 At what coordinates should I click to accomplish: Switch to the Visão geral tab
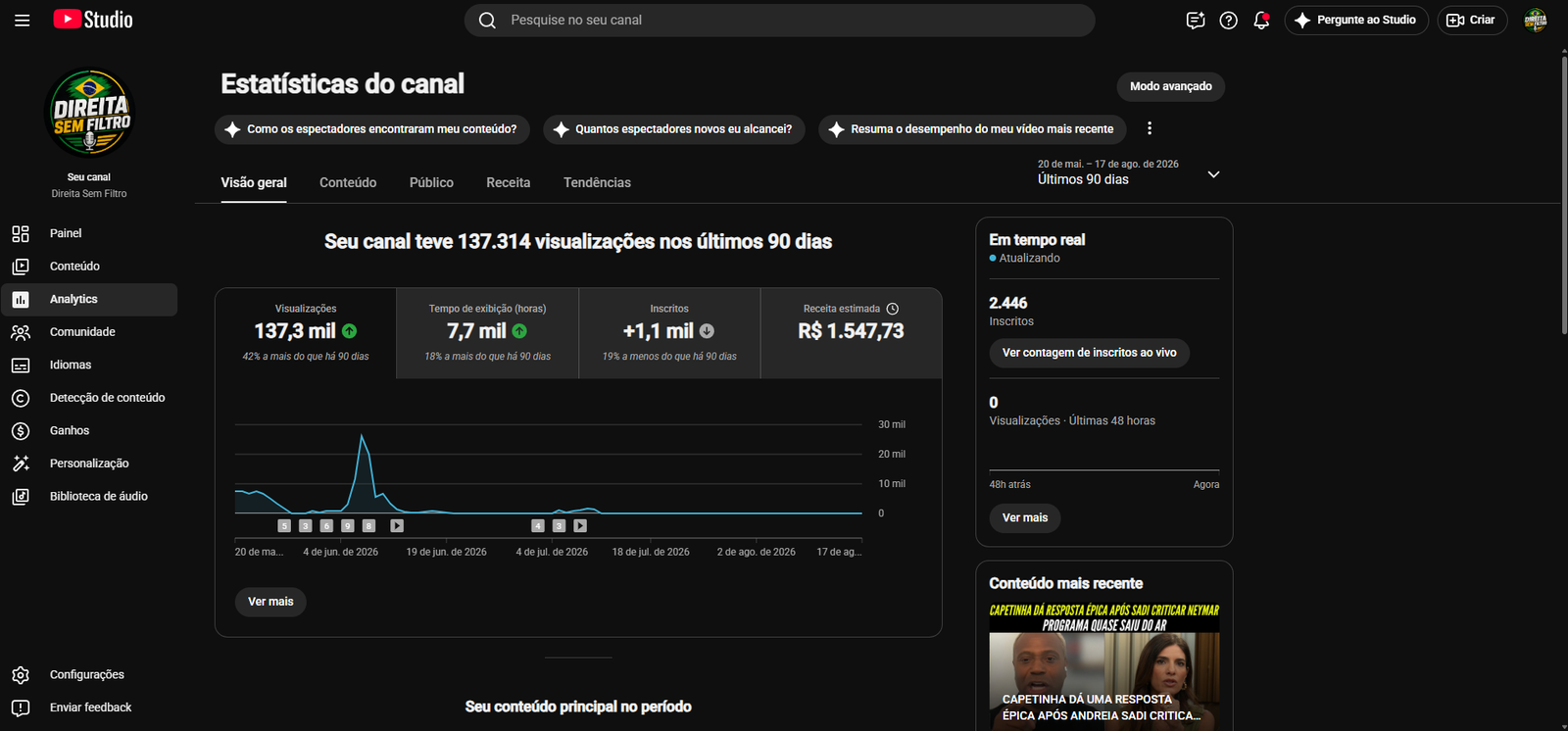click(254, 182)
